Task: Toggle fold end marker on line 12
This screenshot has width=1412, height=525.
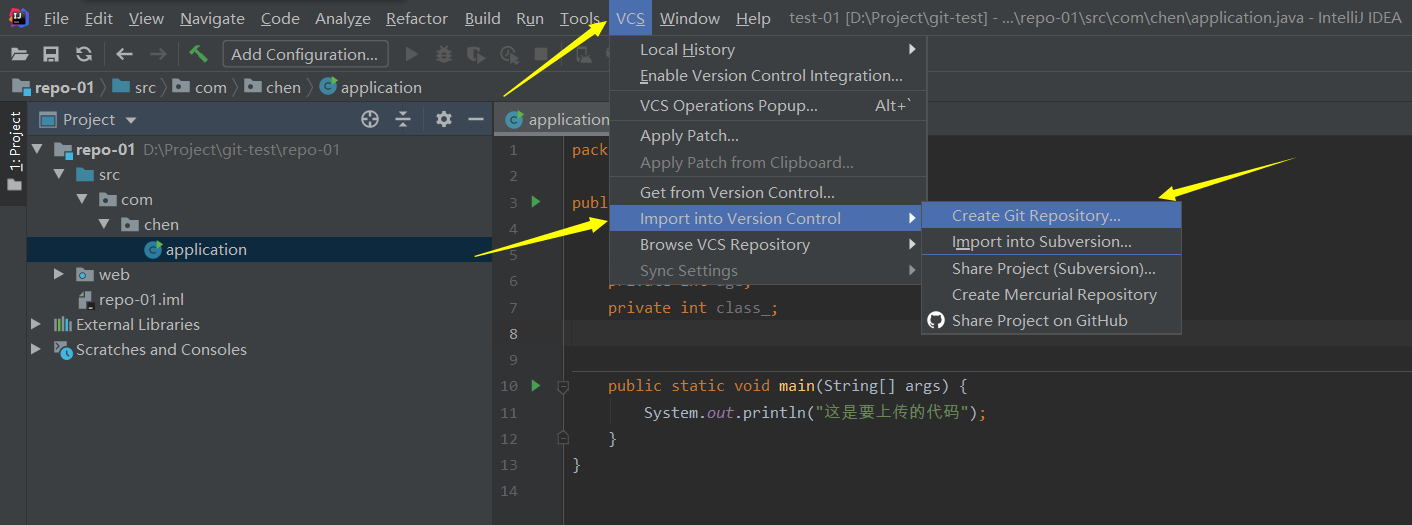Action: 563,438
